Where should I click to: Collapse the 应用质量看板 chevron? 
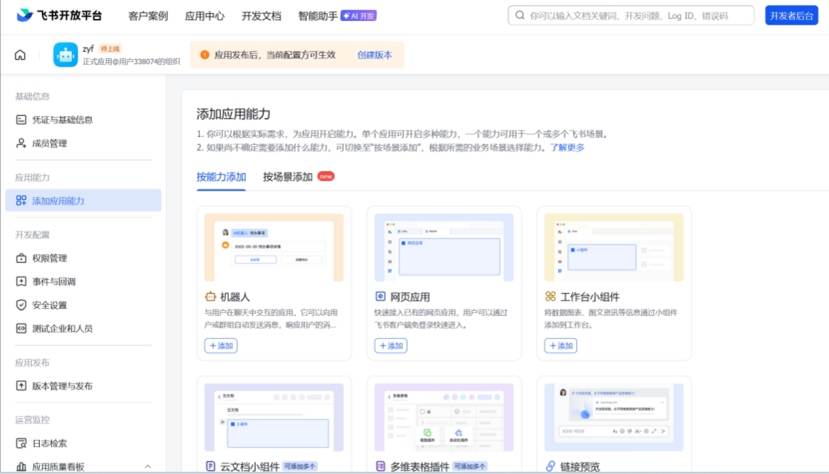pyautogui.click(x=148, y=467)
